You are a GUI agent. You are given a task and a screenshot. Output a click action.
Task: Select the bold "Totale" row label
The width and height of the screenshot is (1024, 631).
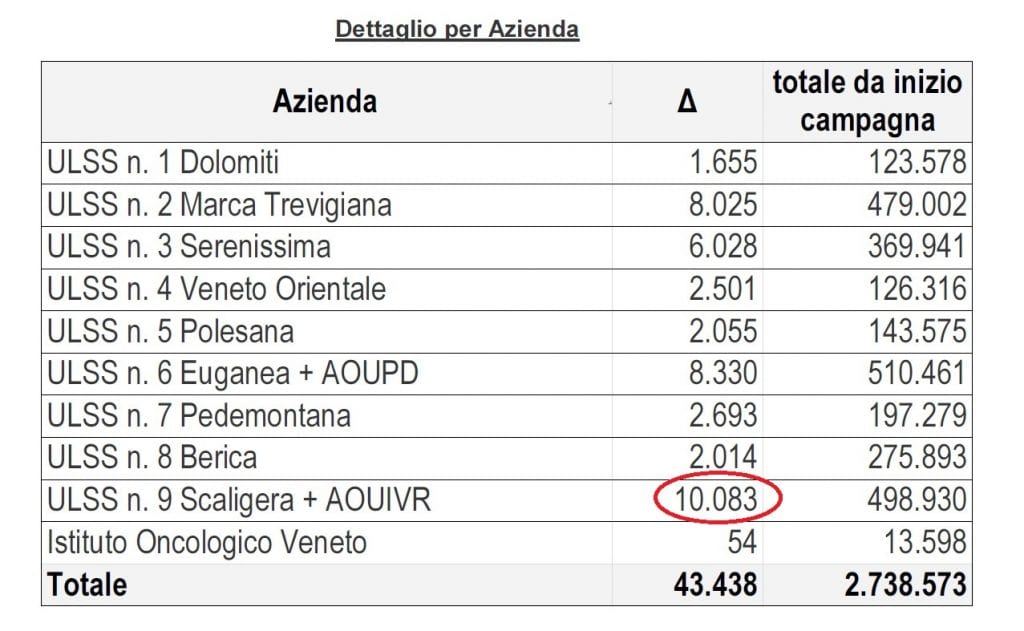[87, 585]
